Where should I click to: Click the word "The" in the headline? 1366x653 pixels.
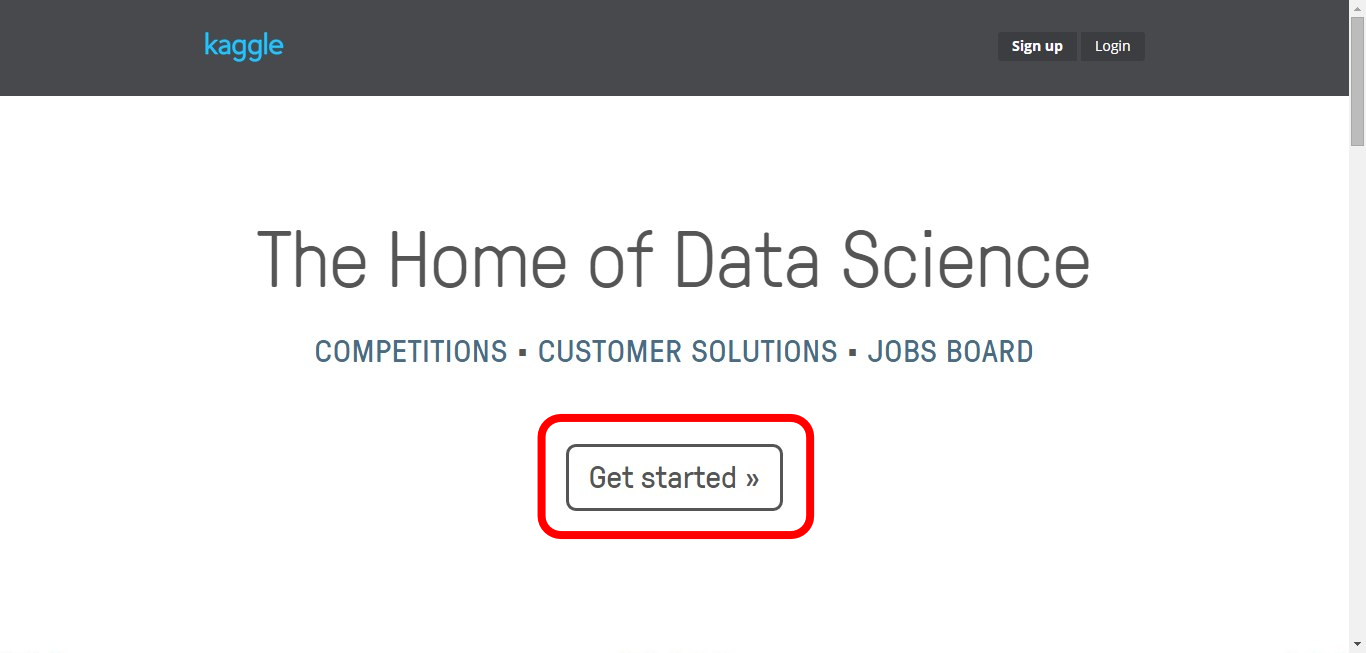[x=313, y=259]
